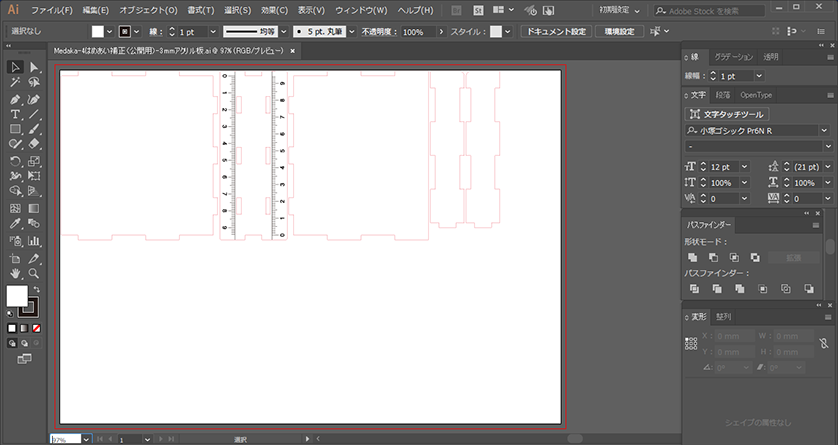Swap fill and stroke colors arrow
838x445 pixels.
pos(37,290)
